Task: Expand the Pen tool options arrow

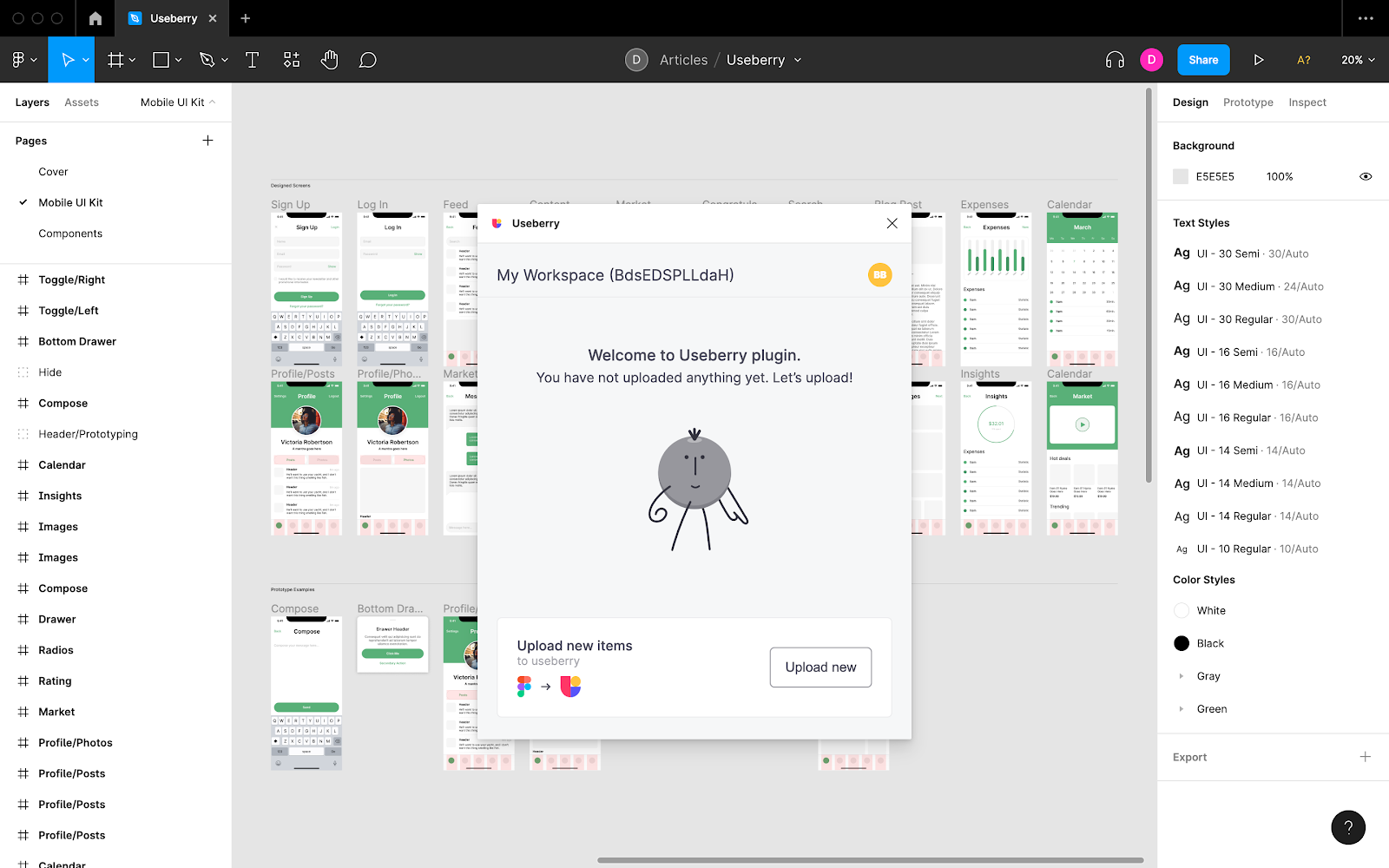Action: pyautogui.click(x=225, y=60)
